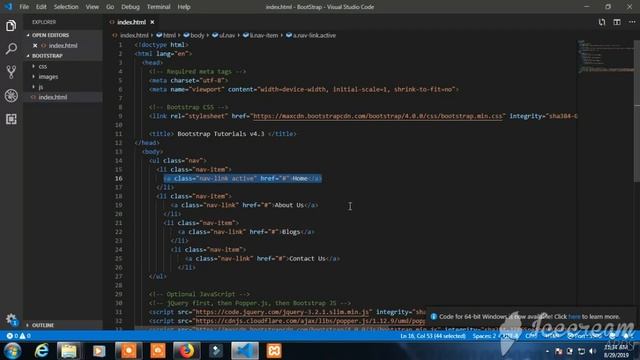Open the Debug view in activity bar
This screenshot has width=640, height=360.
point(11,96)
